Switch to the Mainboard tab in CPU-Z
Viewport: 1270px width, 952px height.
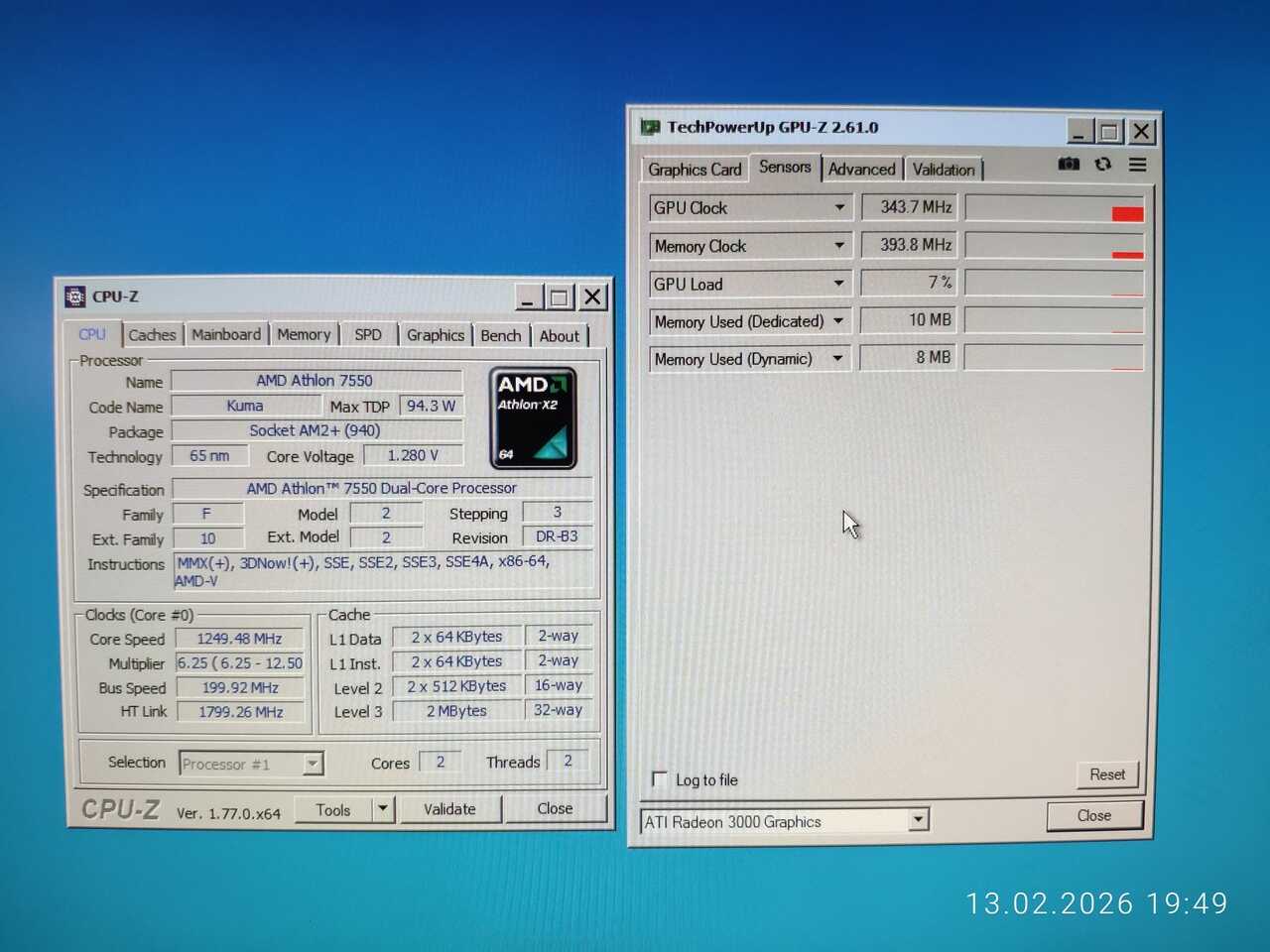(x=226, y=335)
